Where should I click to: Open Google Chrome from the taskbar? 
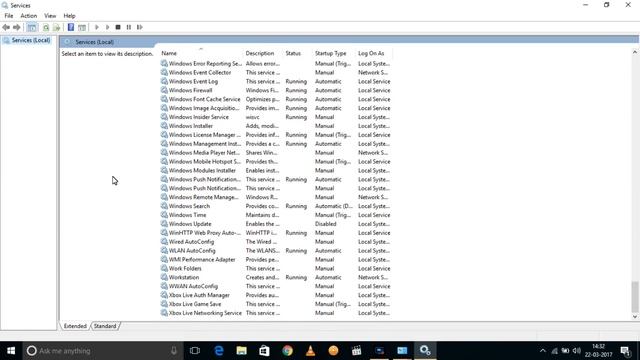point(287,351)
